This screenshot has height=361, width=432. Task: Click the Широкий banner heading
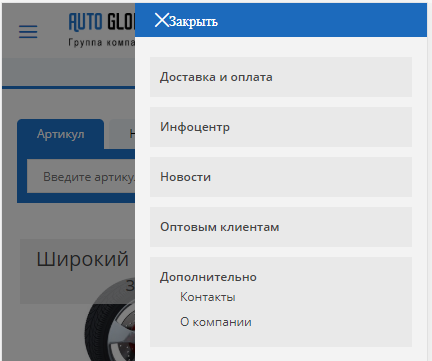[83, 259]
